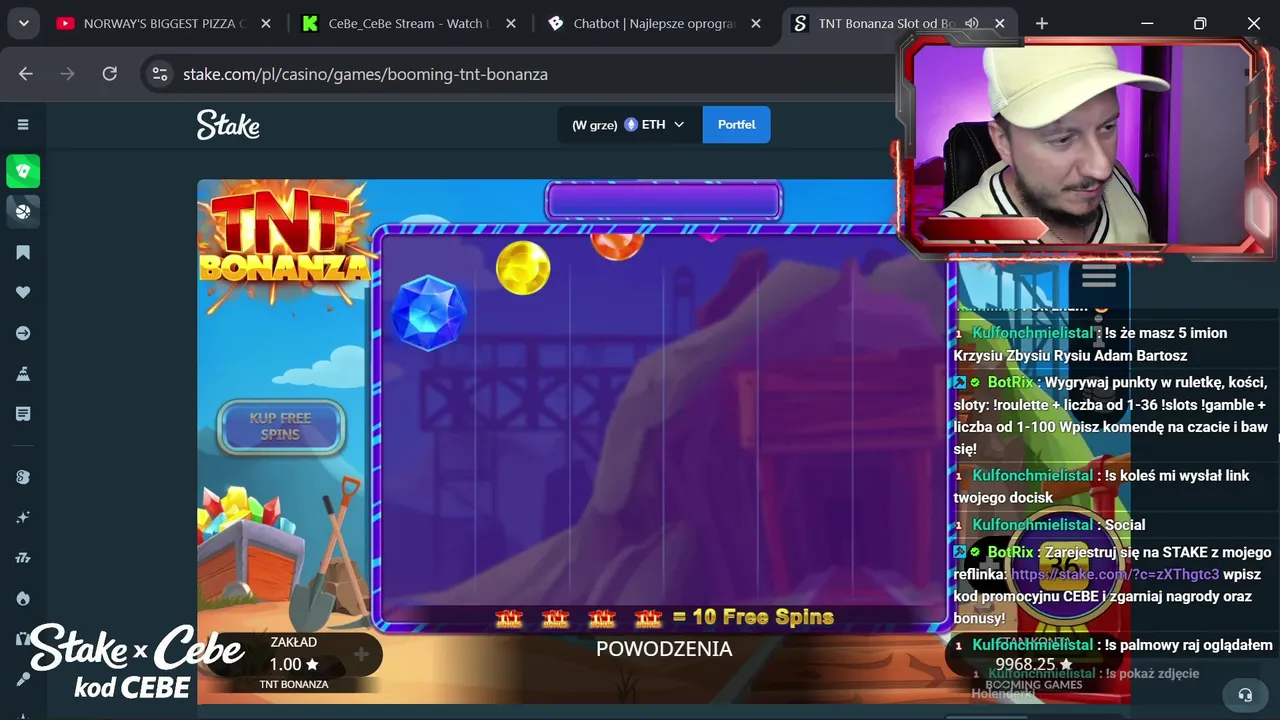Open the Sports basketball icon in sidebar
Screen dimensions: 1280x720
tap(23, 211)
